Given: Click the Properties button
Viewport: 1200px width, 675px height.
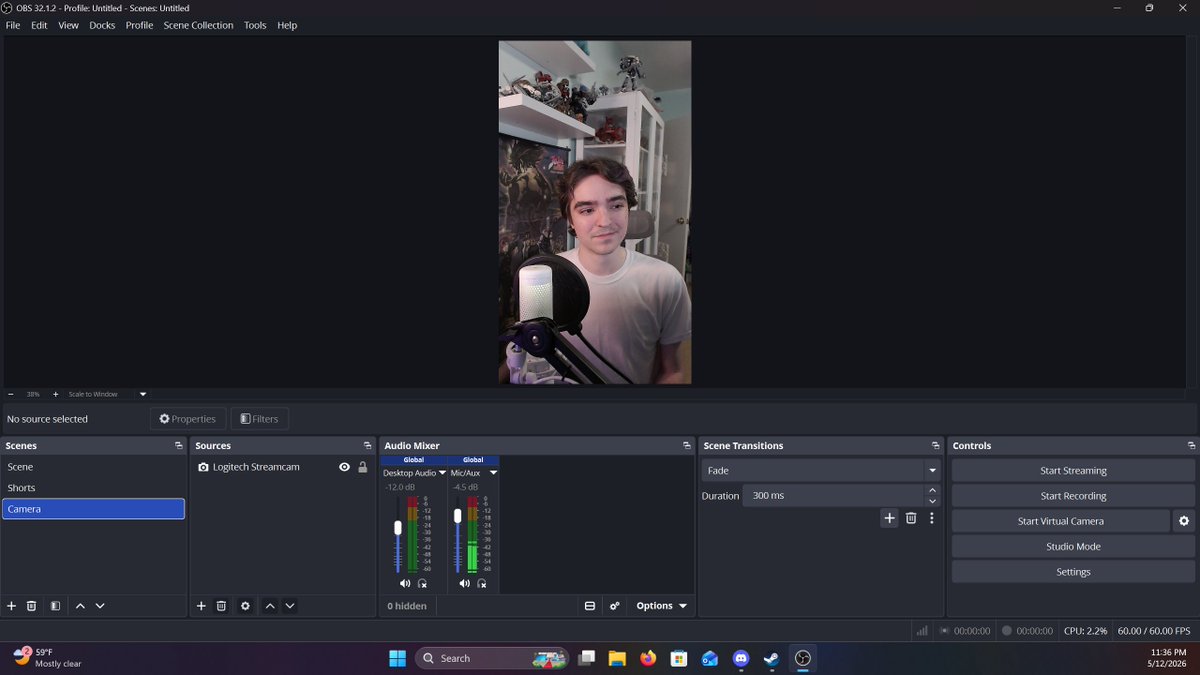Looking at the screenshot, I should (x=187, y=419).
